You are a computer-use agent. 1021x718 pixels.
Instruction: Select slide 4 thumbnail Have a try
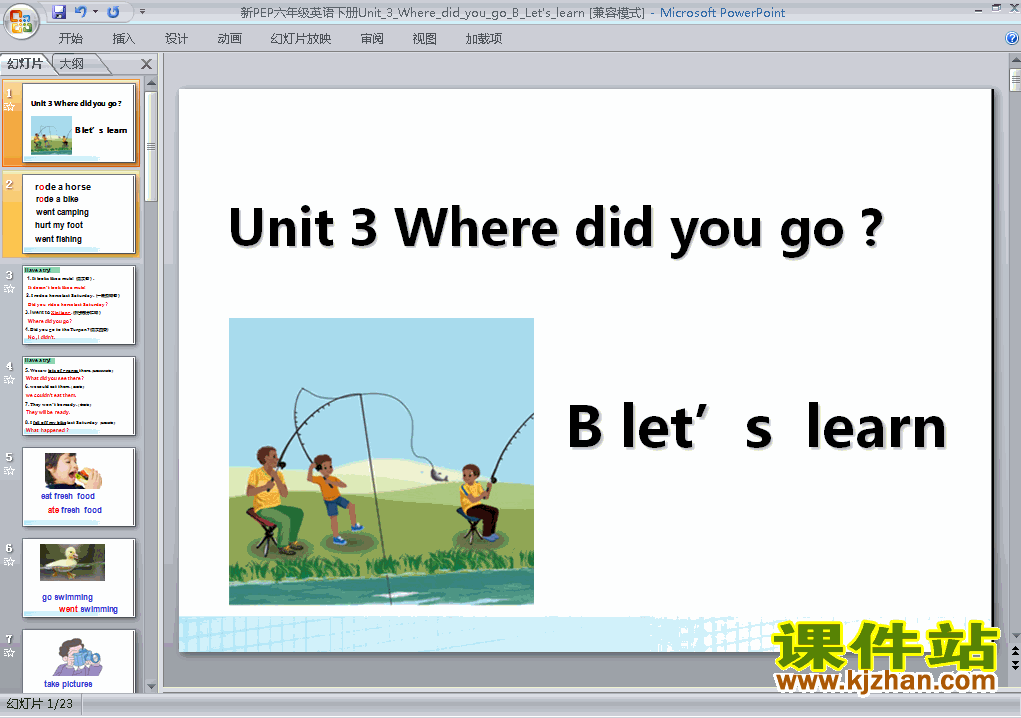point(78,396)
